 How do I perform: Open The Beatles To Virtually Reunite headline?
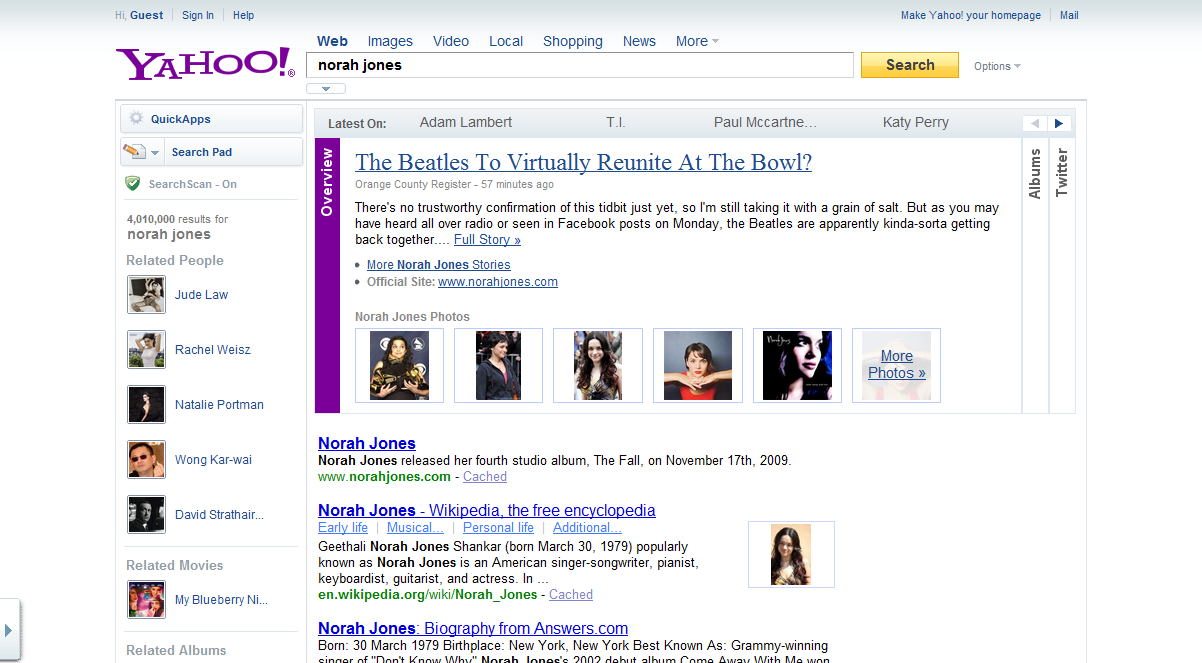click(584, 162)
